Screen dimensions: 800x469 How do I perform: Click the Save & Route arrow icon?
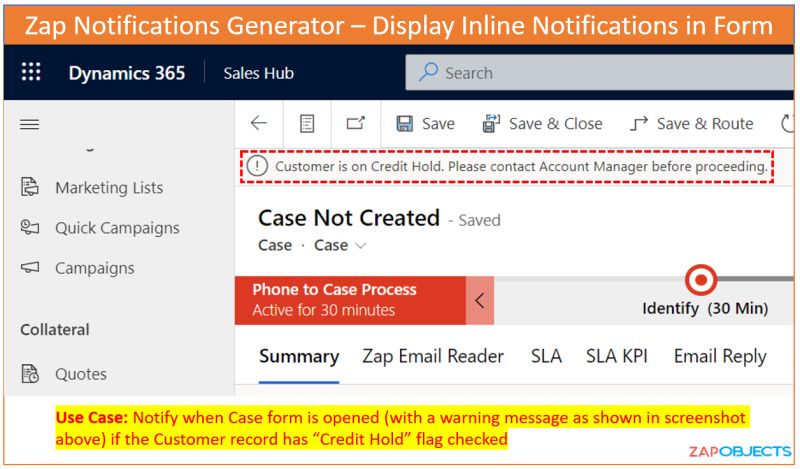click(x=639, y=124)
